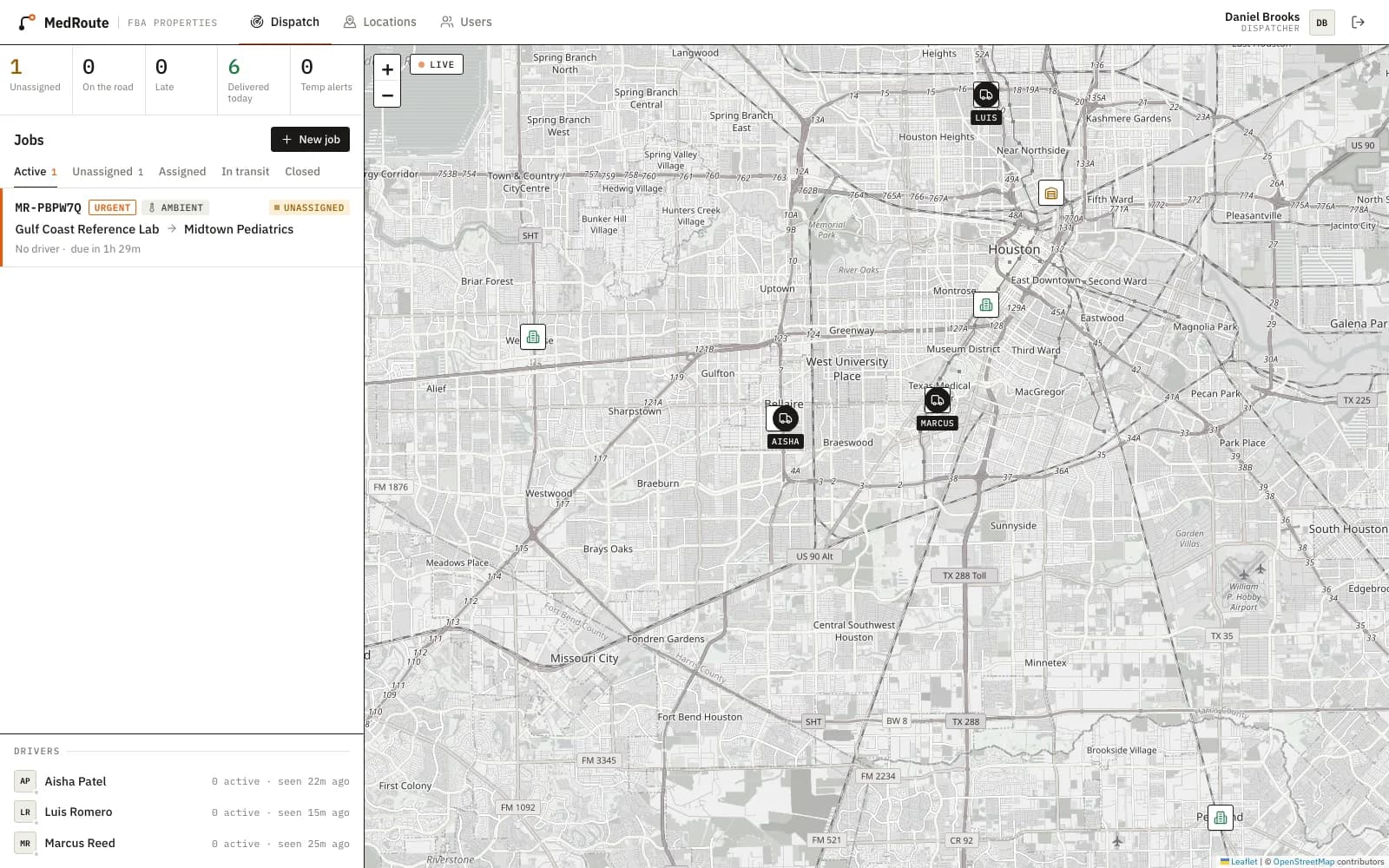Select driver Marcus Reed
The image size is (1389, 868).
pyautogui.click(x=182, y=844)
